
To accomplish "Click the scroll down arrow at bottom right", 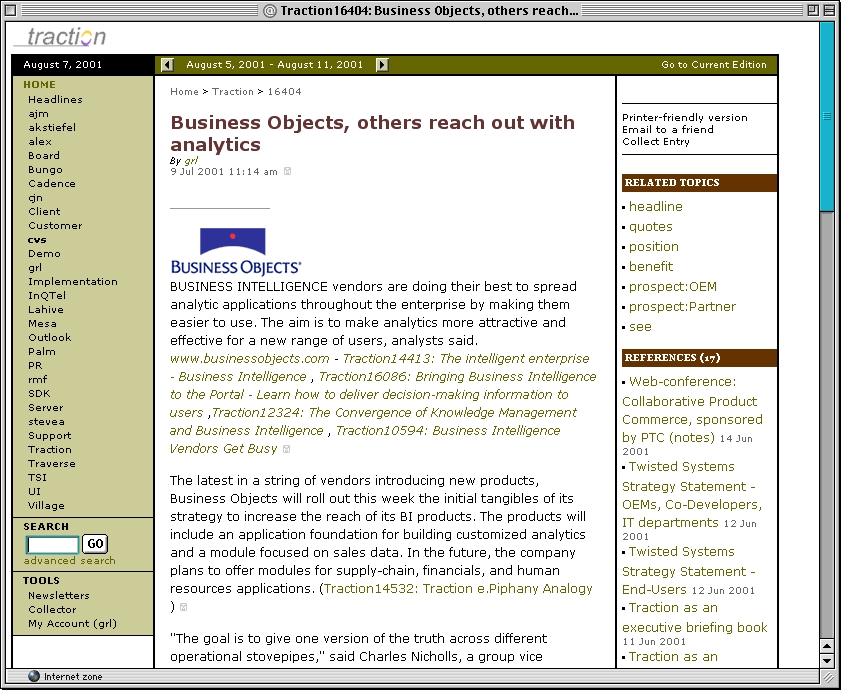I will [826, 661].
